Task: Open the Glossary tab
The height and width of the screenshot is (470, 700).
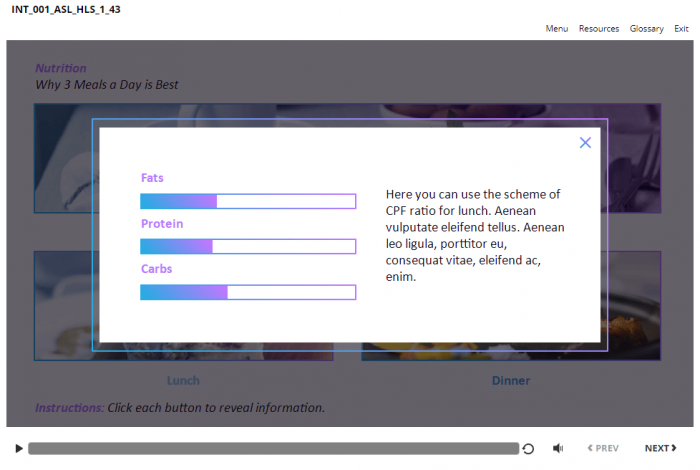Action: click(646, 29)
